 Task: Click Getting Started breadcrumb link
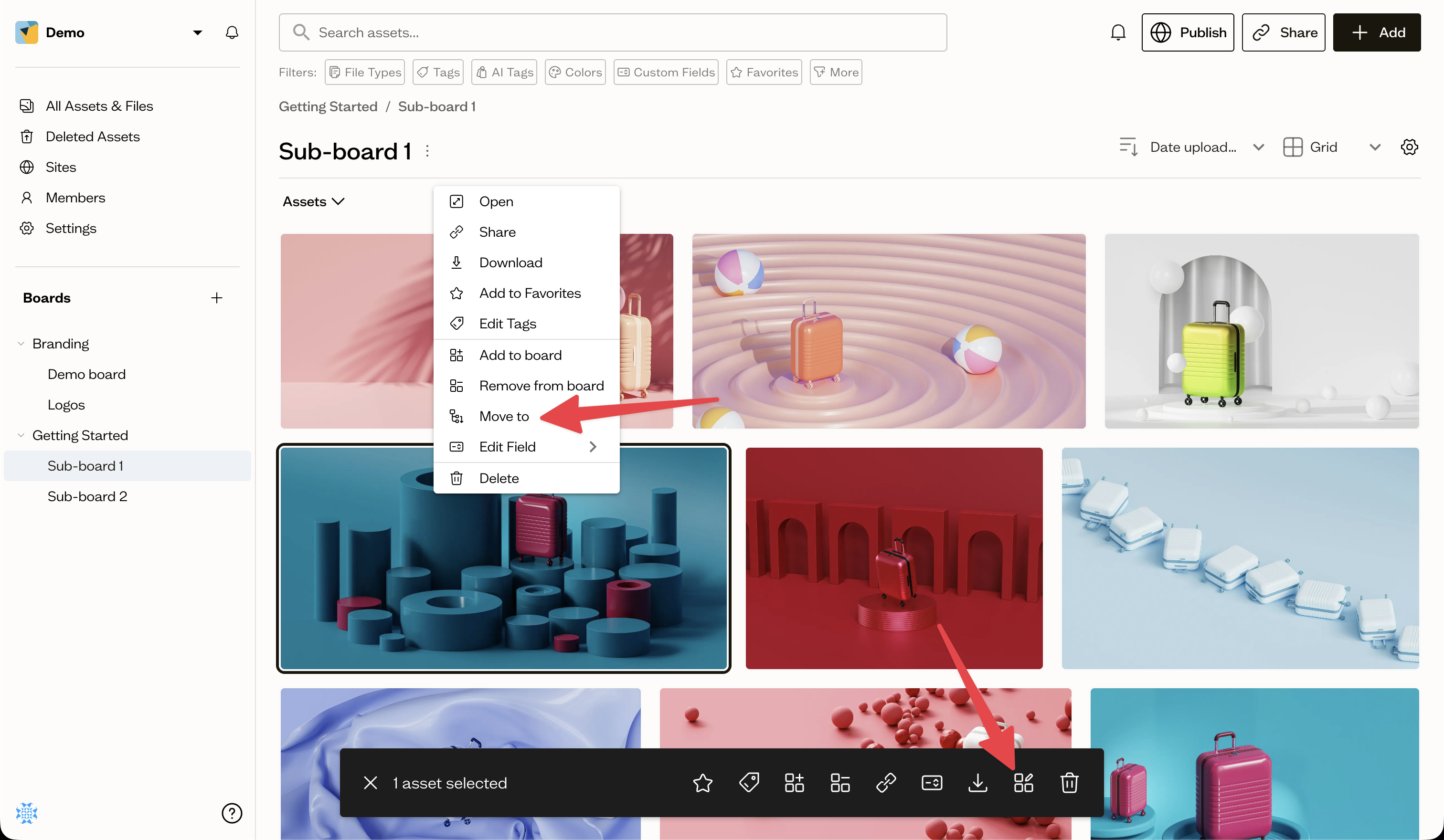click(329, 106)
